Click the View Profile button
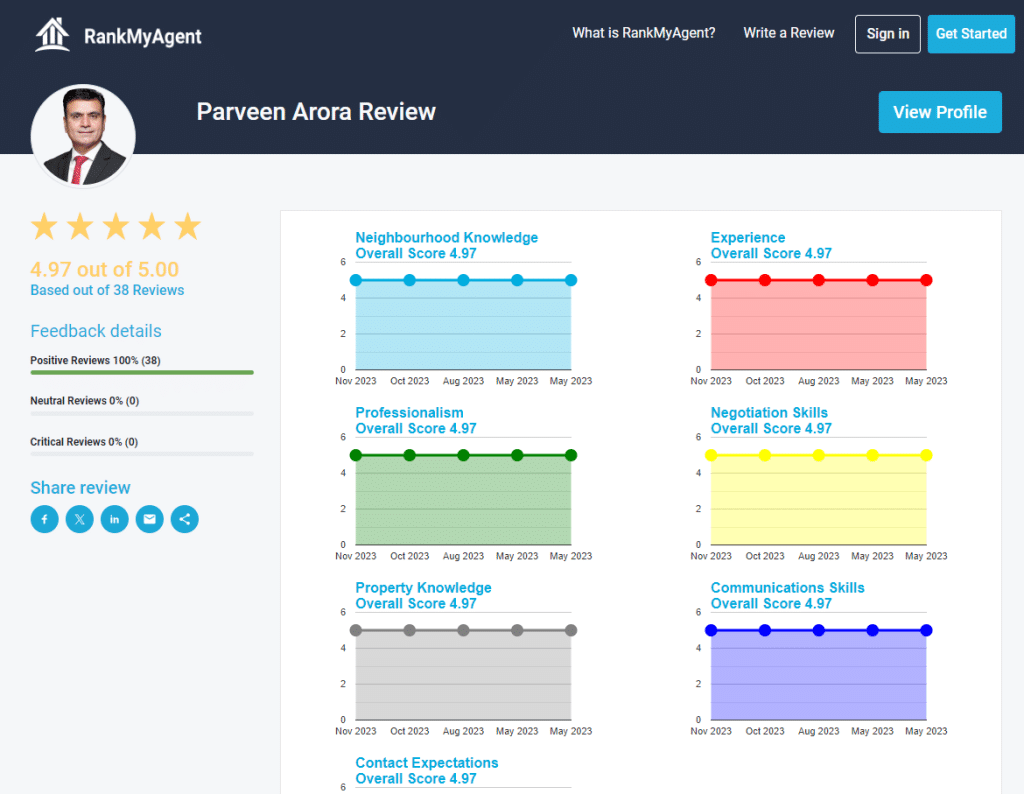1024x794 pixels. click(x=940, y=112)
